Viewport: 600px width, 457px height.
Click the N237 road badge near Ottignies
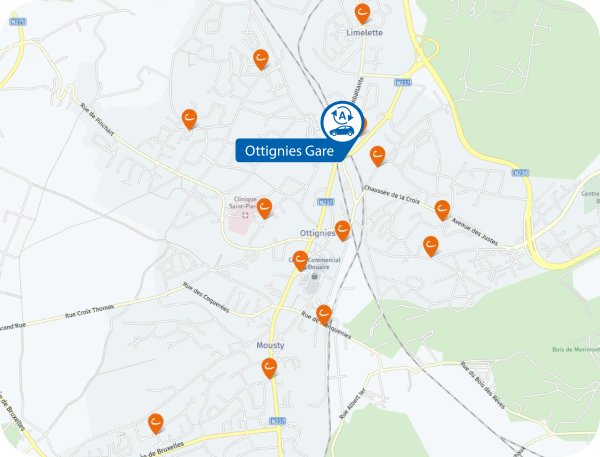point(326,202)
